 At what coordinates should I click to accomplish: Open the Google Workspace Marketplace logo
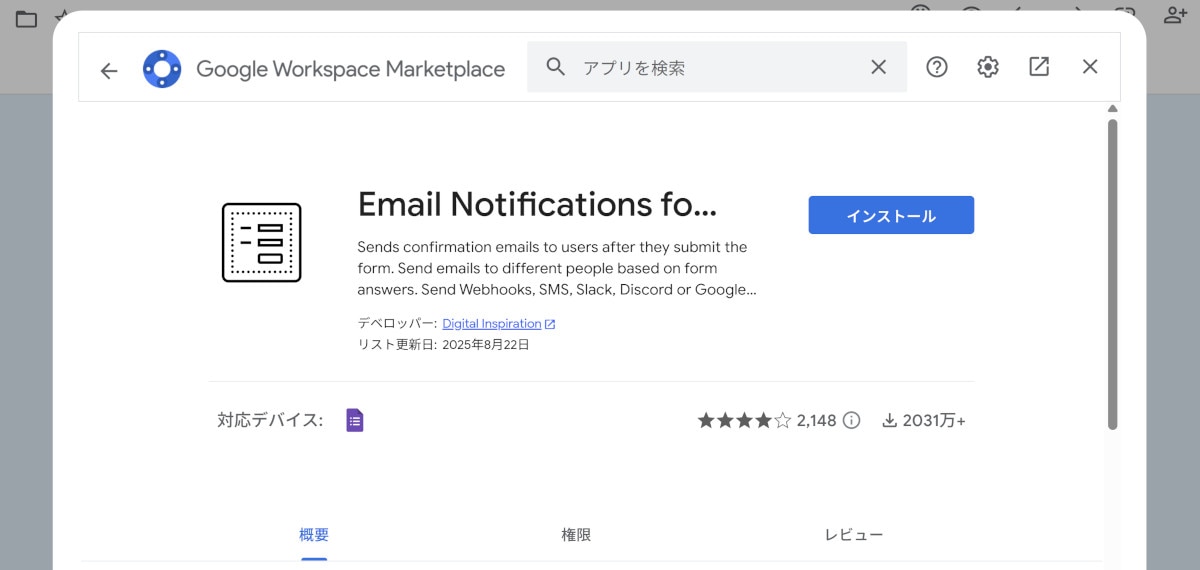pos(162,69)
